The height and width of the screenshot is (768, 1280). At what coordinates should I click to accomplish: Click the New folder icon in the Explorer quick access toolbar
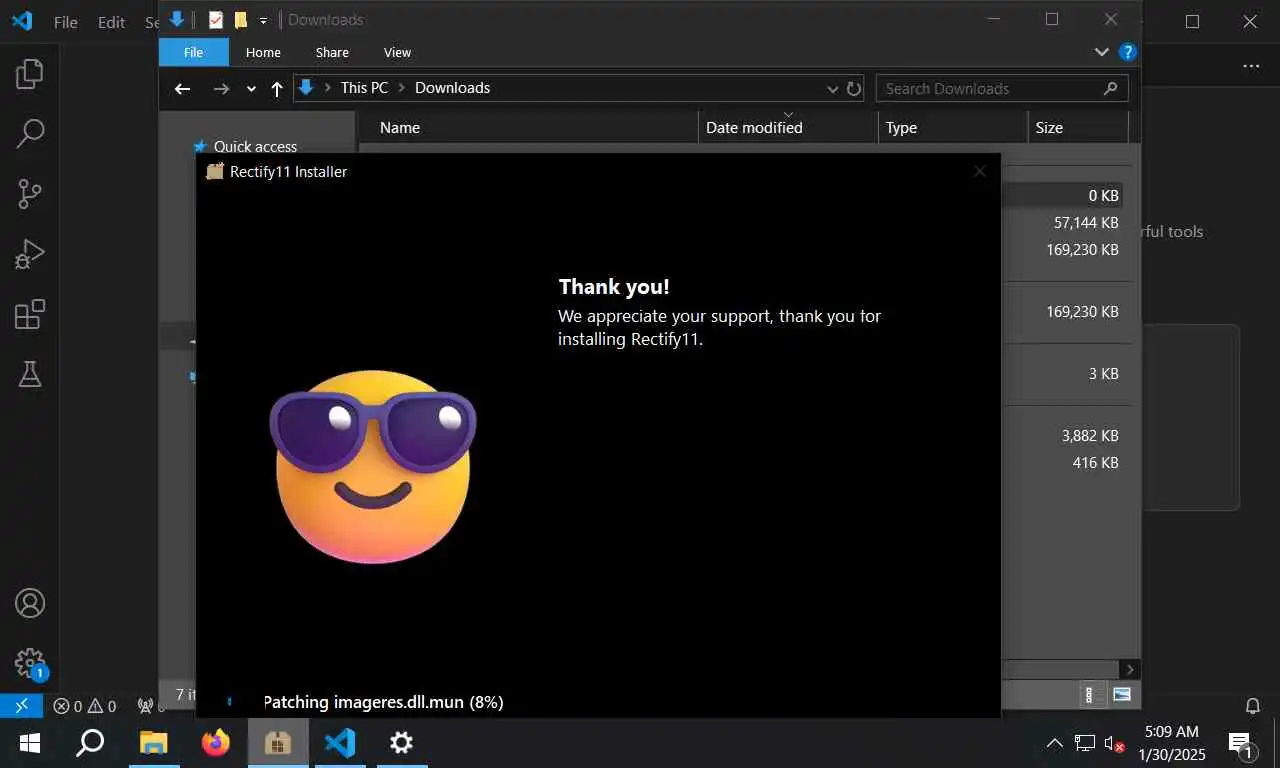pyautogui.click(x=240, y=19)
